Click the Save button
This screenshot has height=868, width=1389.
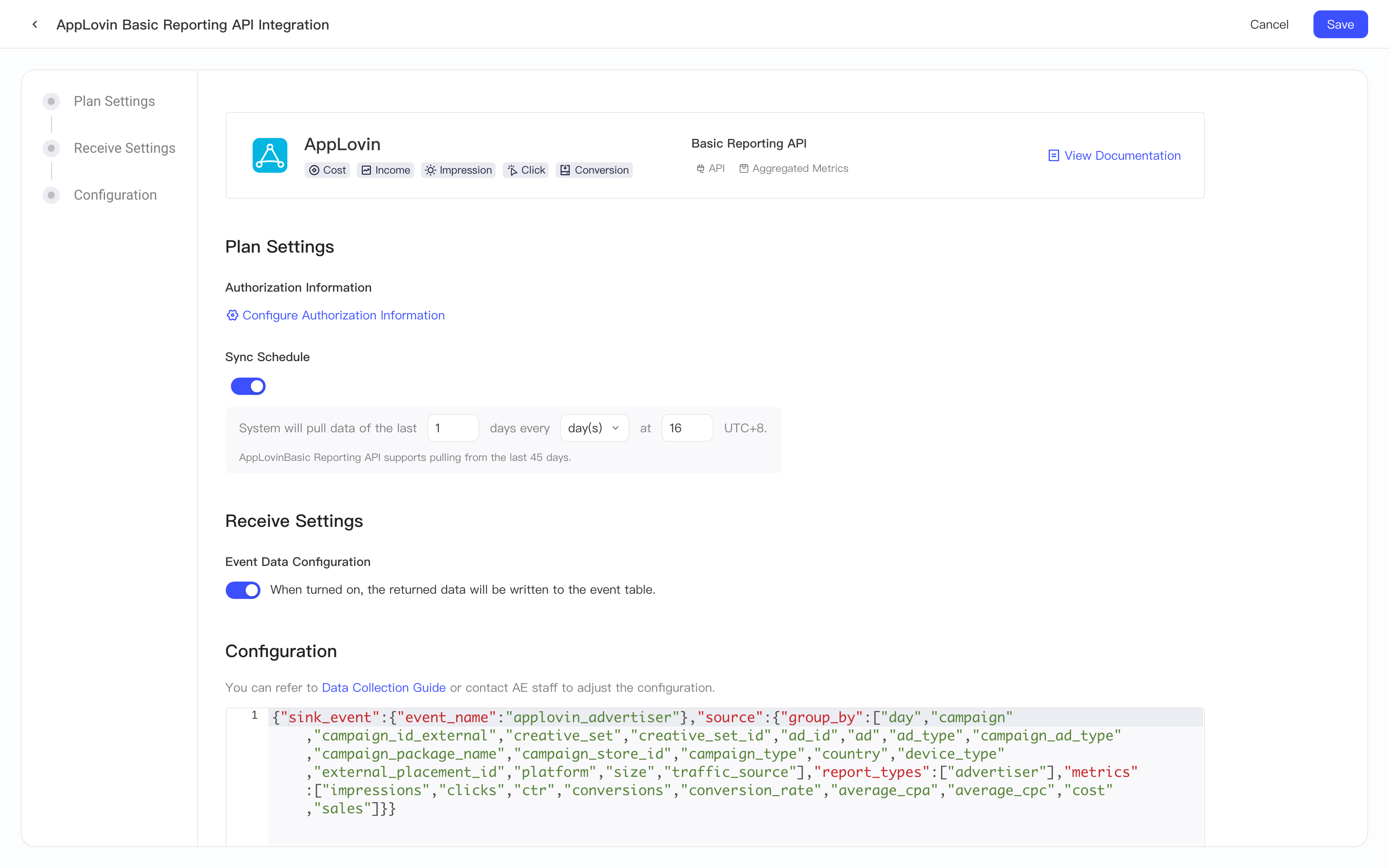click(x=1340, y=24)
